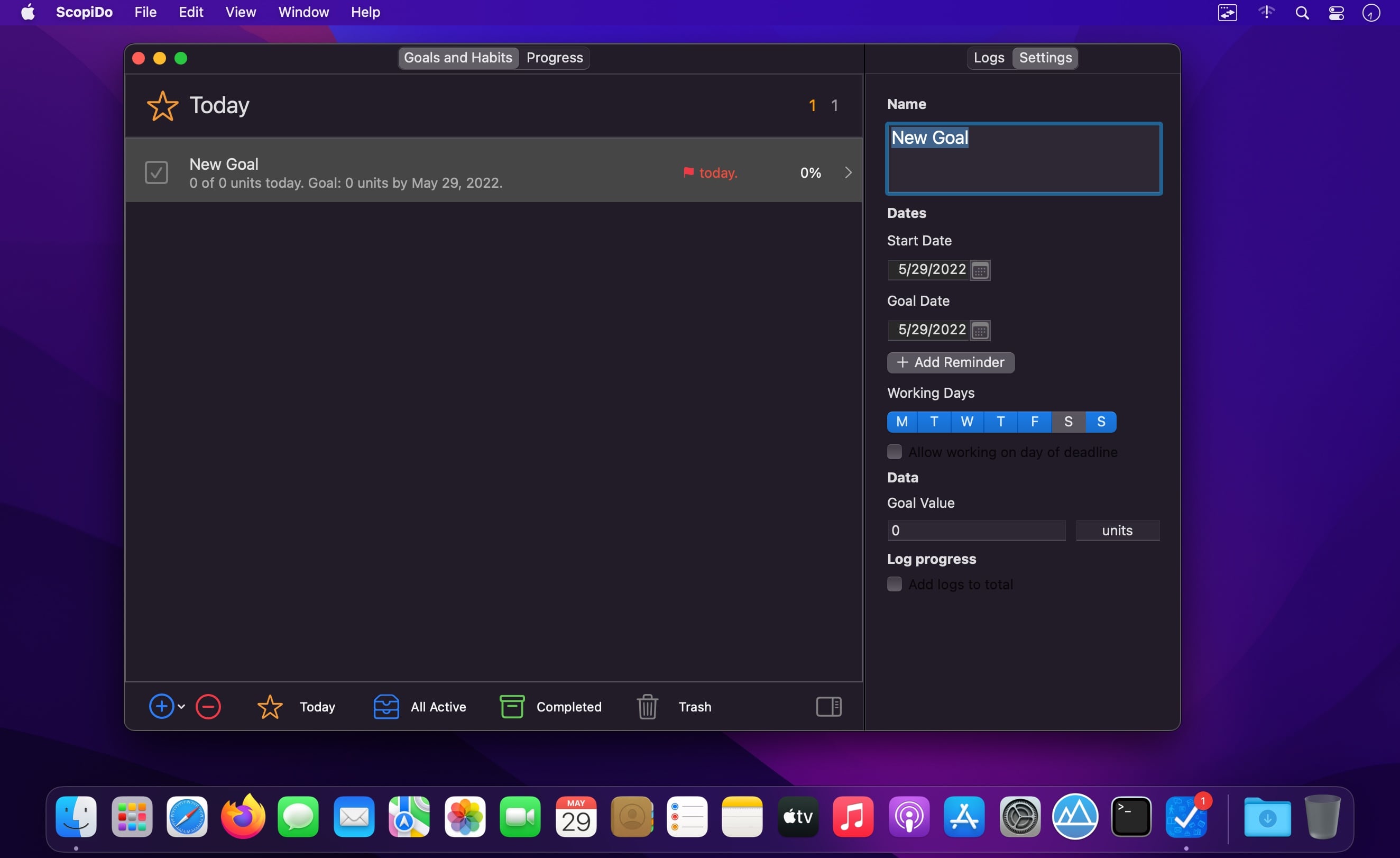Open the All Active inbox icon
This screenshot has height=858, width=1400.
point(386,706)
